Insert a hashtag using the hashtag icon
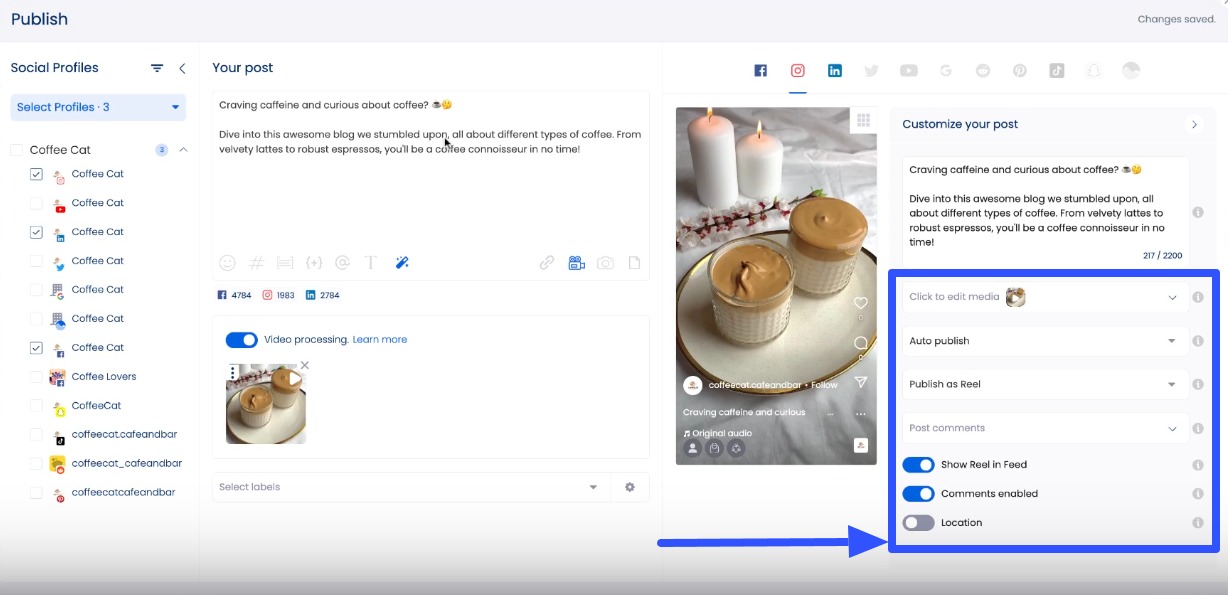The width and height of the screenshot is (1228, 595). [256, 262]
